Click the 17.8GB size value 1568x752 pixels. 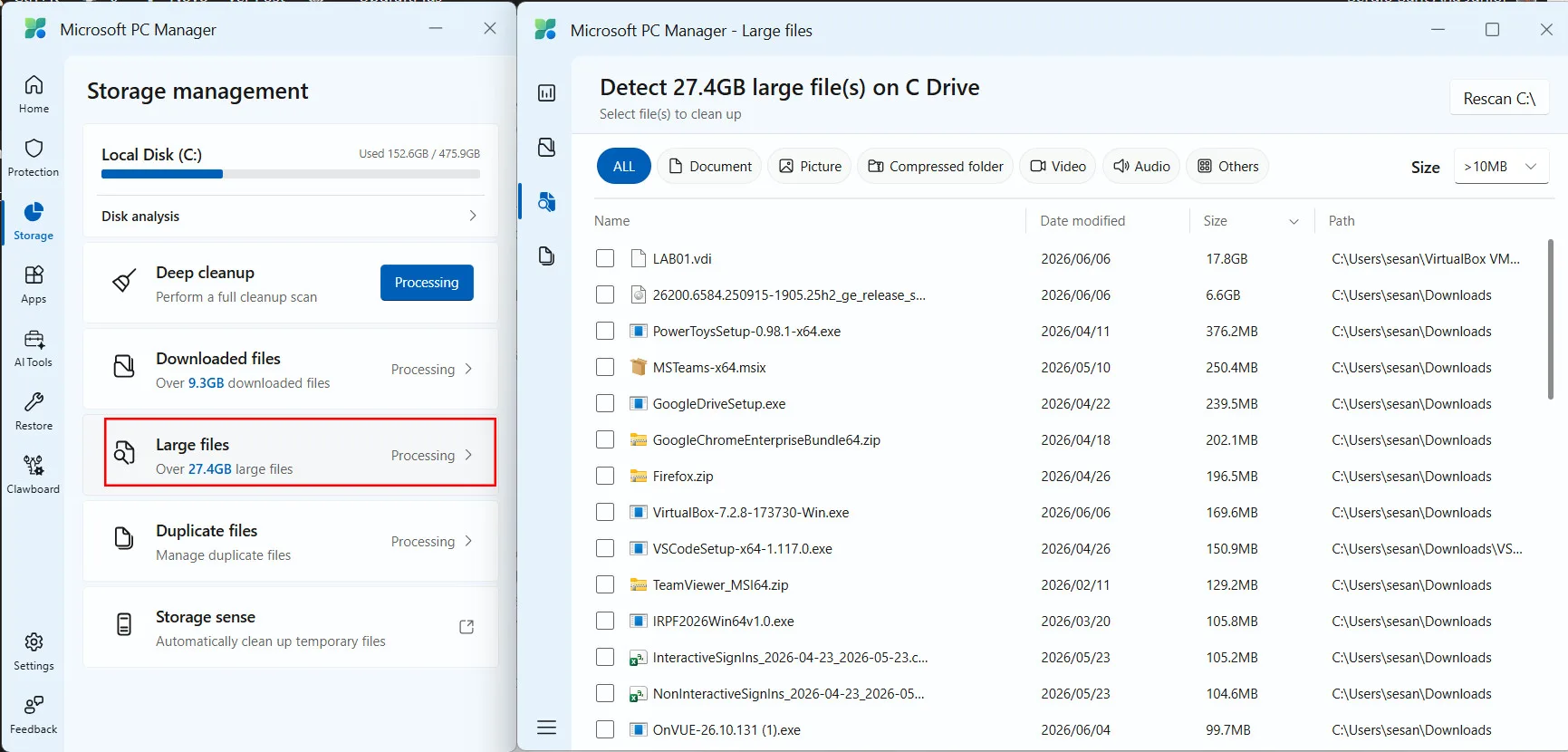pyautogui.click(x=1227, y=259)
